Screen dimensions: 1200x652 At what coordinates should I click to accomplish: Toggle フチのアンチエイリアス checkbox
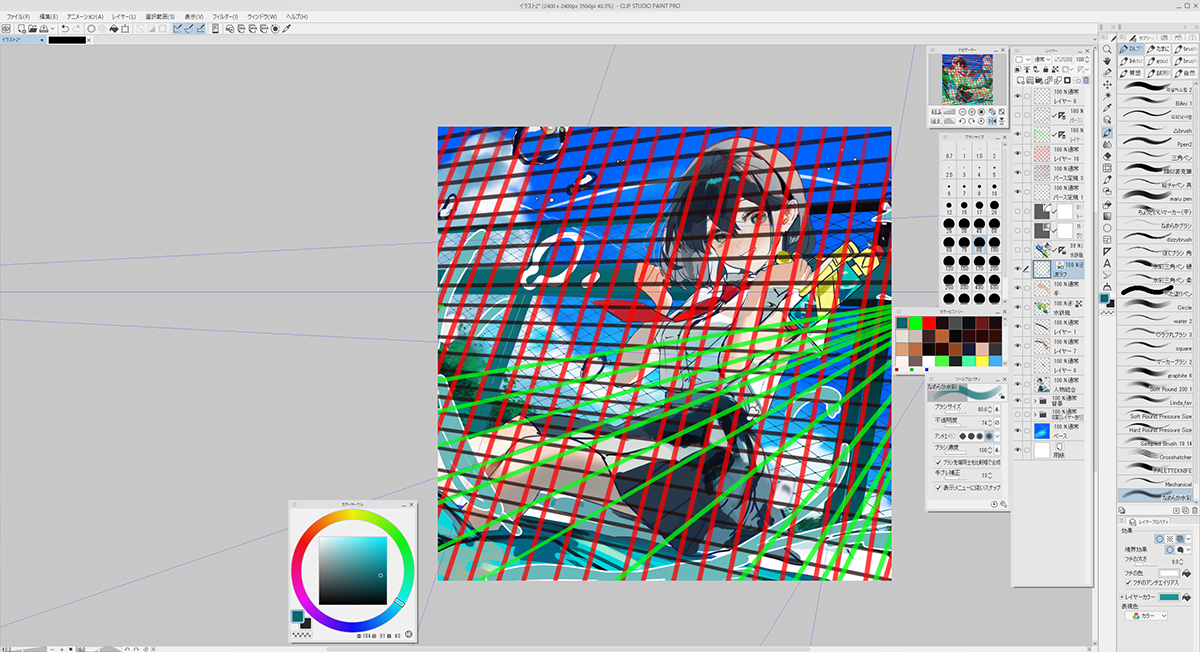tap(1128, 581)
